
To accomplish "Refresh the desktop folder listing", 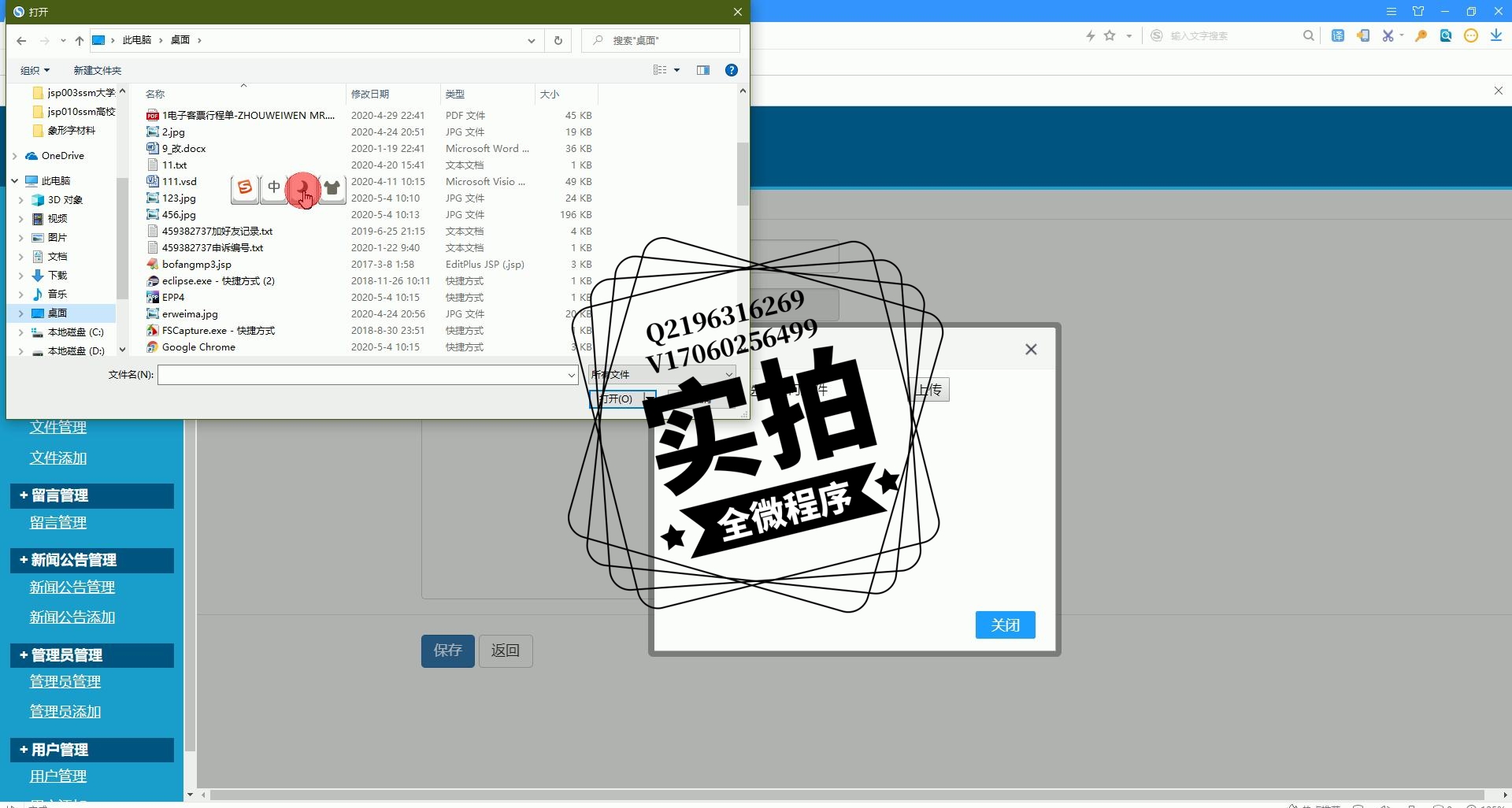I will pos(558,40).
